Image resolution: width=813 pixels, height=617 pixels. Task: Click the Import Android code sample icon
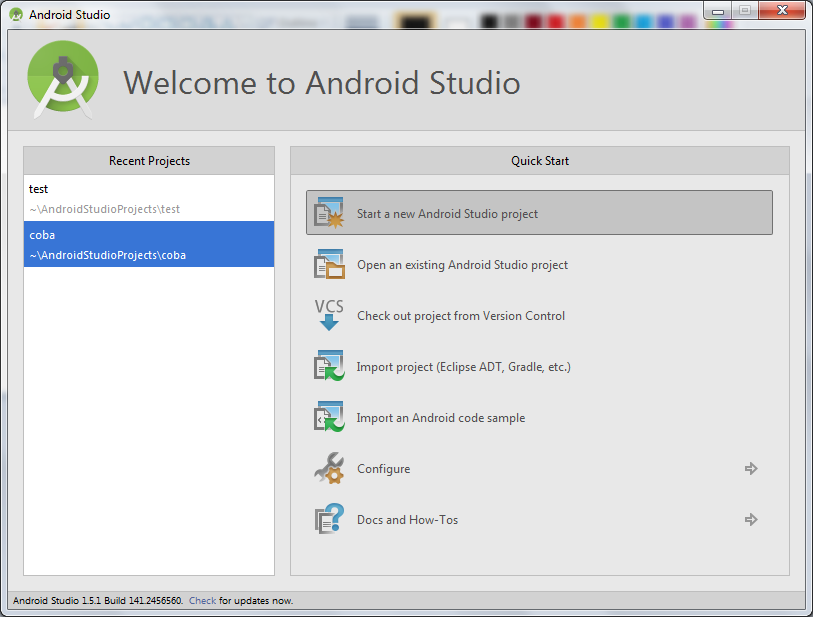(330, 417)
